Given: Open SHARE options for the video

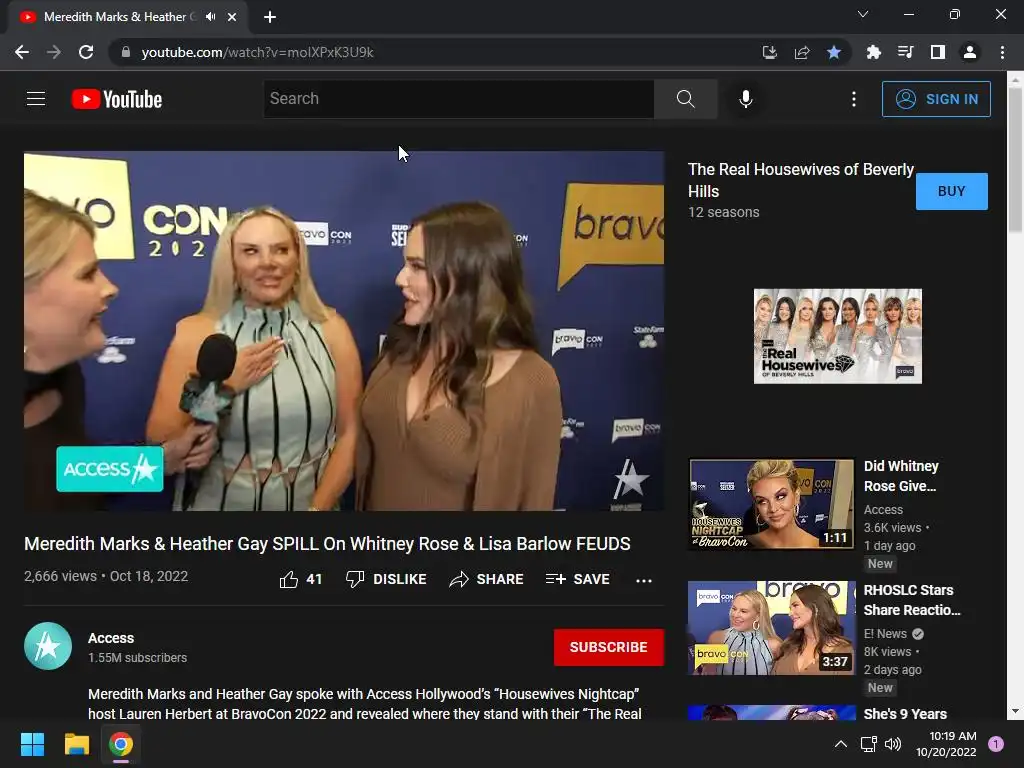Looking at the screenshot, I should (487, 579).
